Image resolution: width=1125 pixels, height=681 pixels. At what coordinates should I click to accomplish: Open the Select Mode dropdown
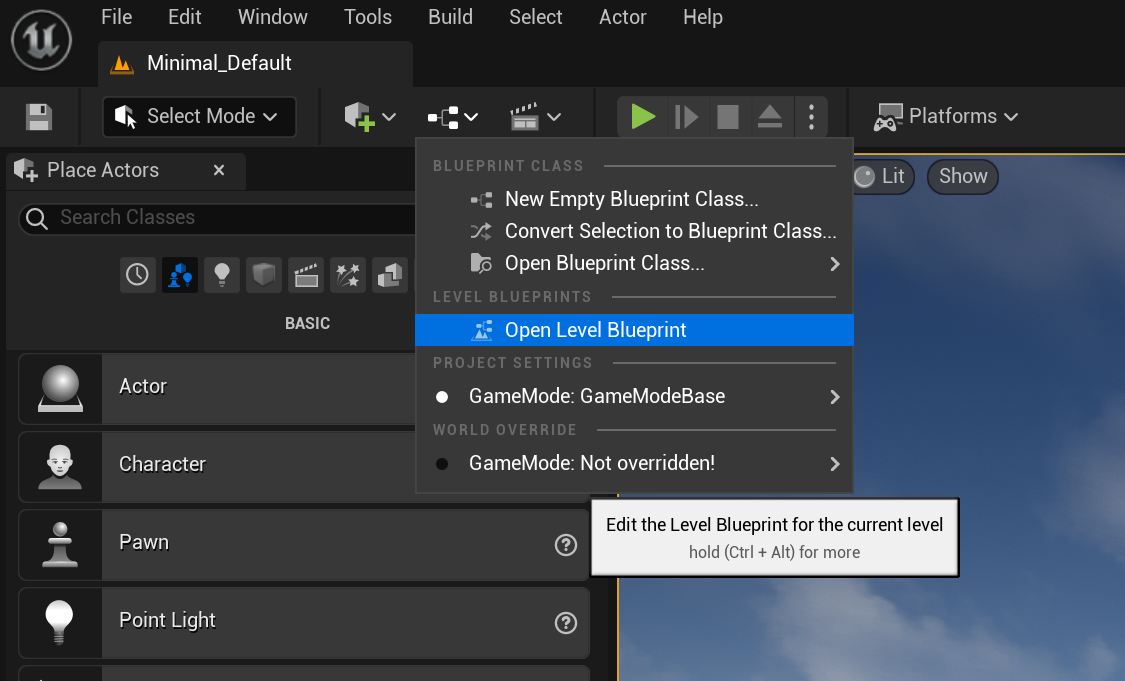pyautogui.click(x=199, y=116)
